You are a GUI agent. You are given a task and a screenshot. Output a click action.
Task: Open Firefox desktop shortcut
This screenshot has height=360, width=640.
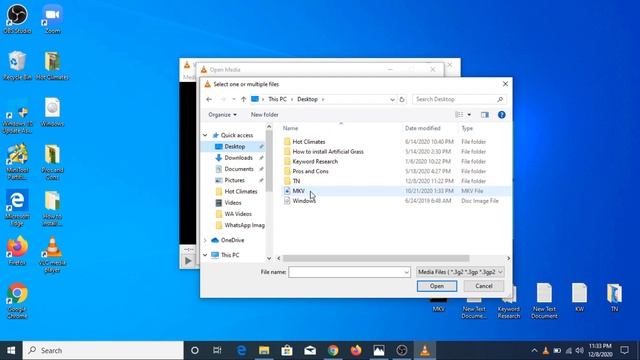click(x=17, y=251)
